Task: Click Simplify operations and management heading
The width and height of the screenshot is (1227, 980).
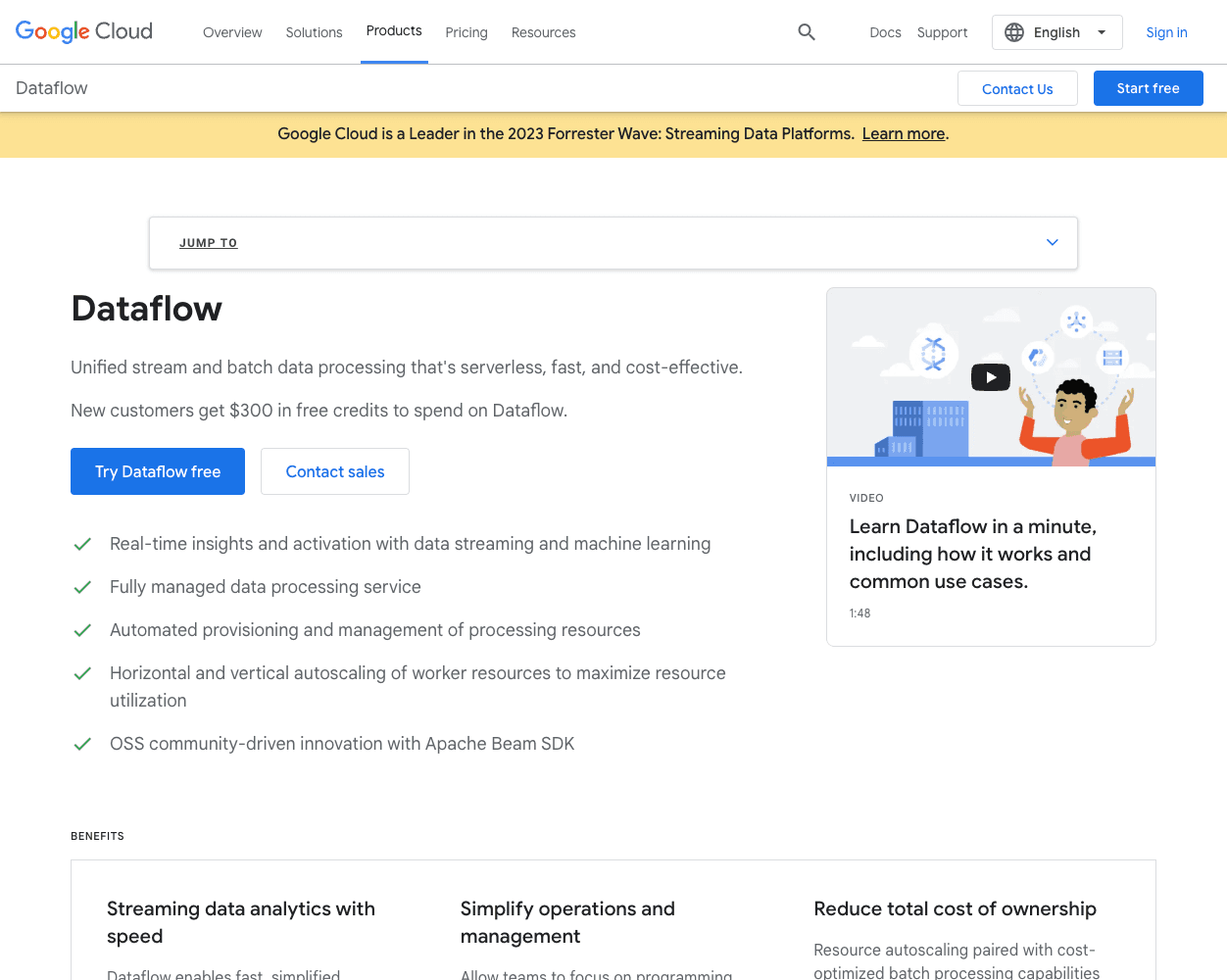Action: pos(567,922)
